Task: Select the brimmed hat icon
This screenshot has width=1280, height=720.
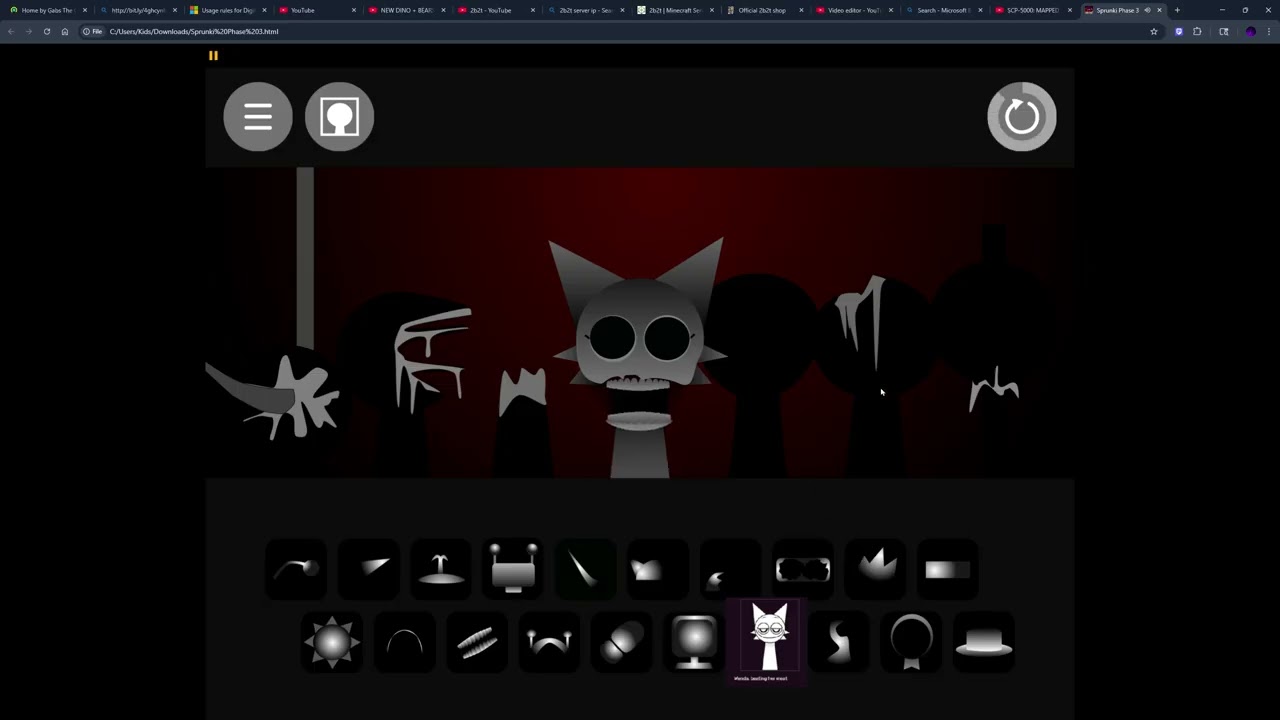Action: [984, 642]
